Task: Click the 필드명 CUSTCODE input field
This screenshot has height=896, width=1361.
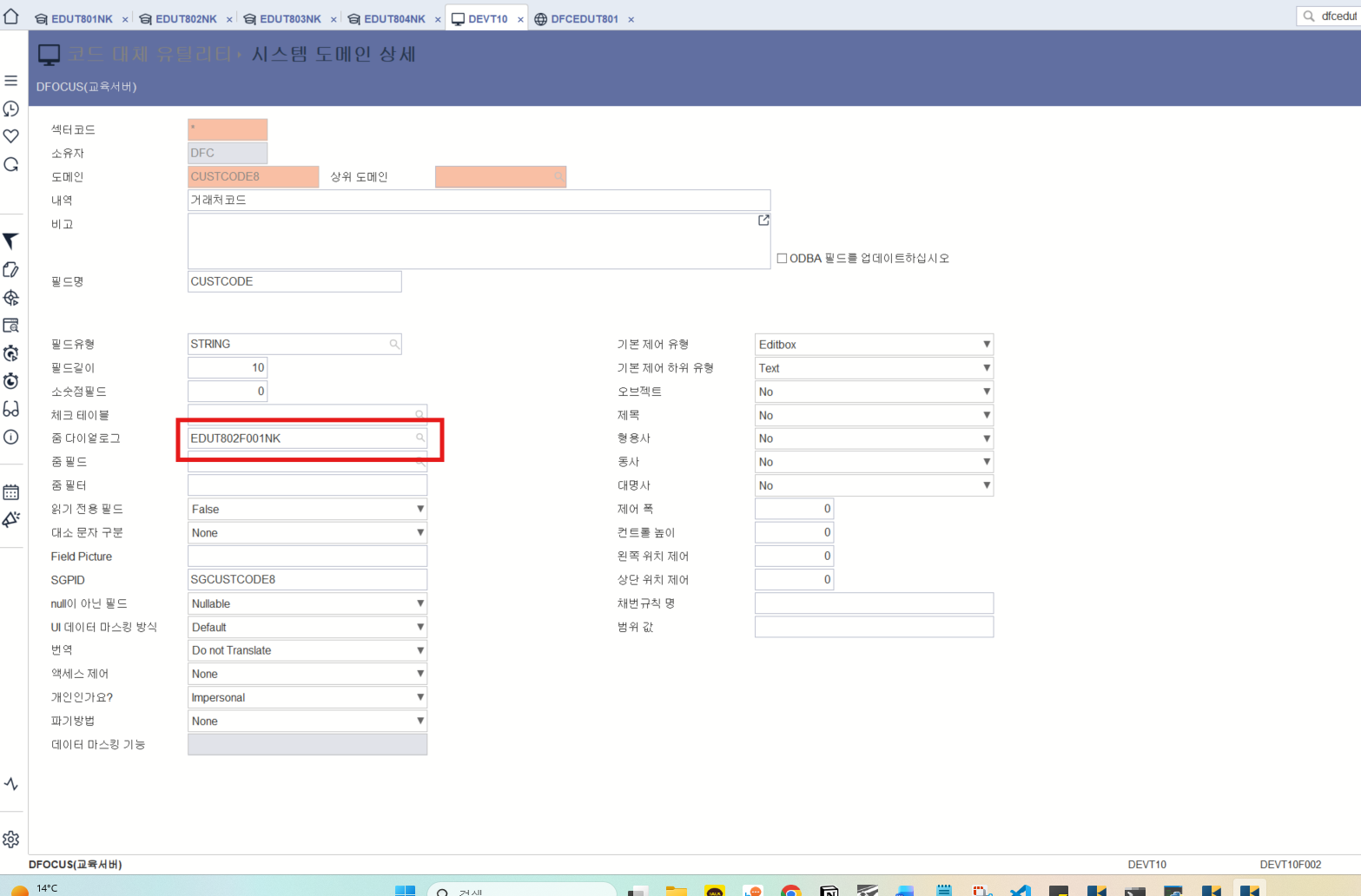Action: tap(294, 281)
